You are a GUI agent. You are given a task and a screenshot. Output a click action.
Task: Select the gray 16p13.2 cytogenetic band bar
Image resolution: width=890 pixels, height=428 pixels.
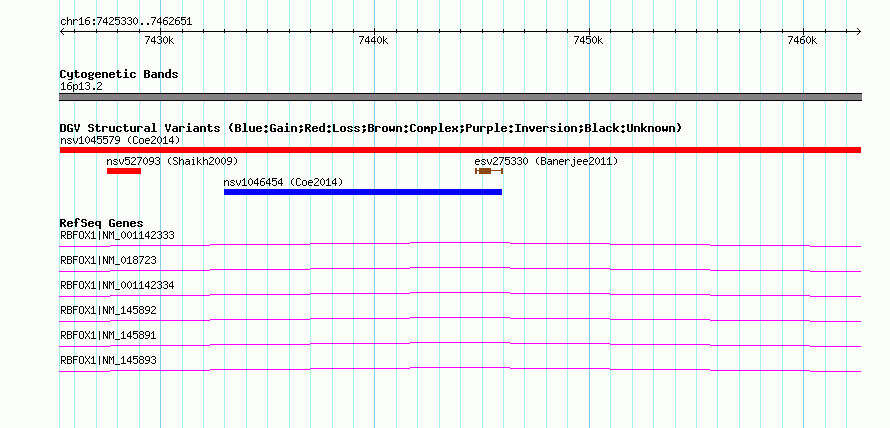tap(460, 97)
